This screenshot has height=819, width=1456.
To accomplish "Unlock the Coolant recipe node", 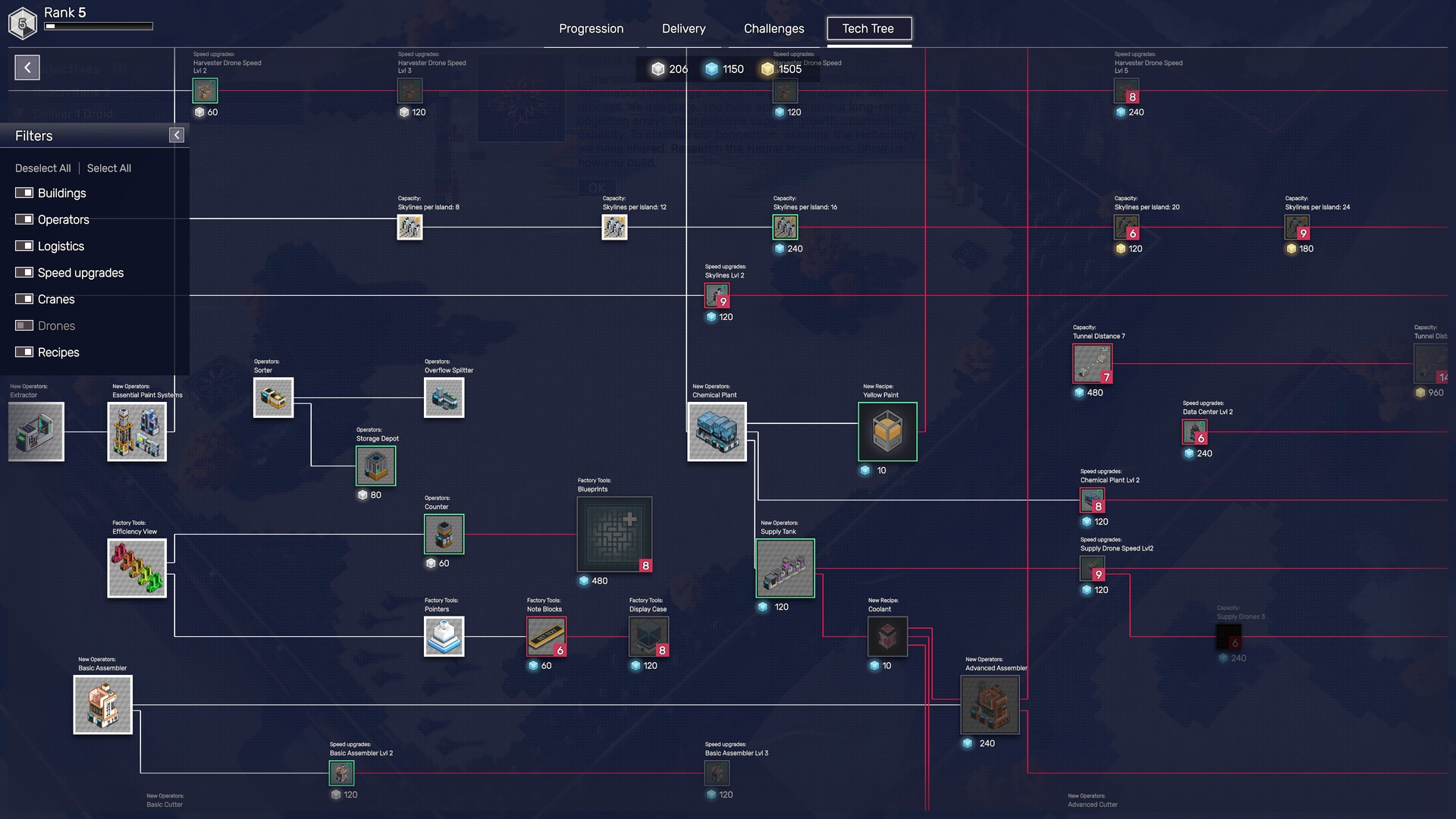I will 886,636.
